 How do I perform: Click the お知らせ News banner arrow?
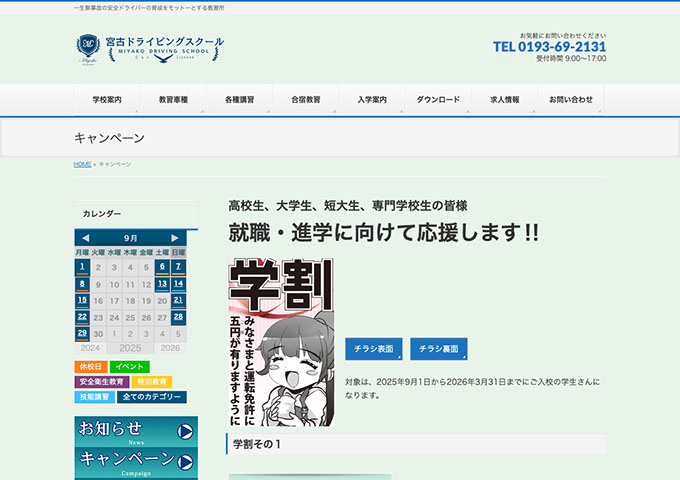point(184,431)
